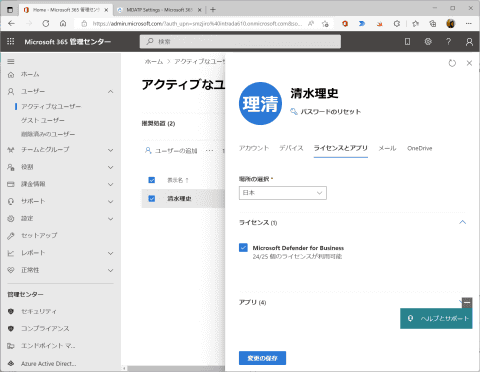
Task: Switch to MDATP Settings browser tab
Action: click(159, 10)
